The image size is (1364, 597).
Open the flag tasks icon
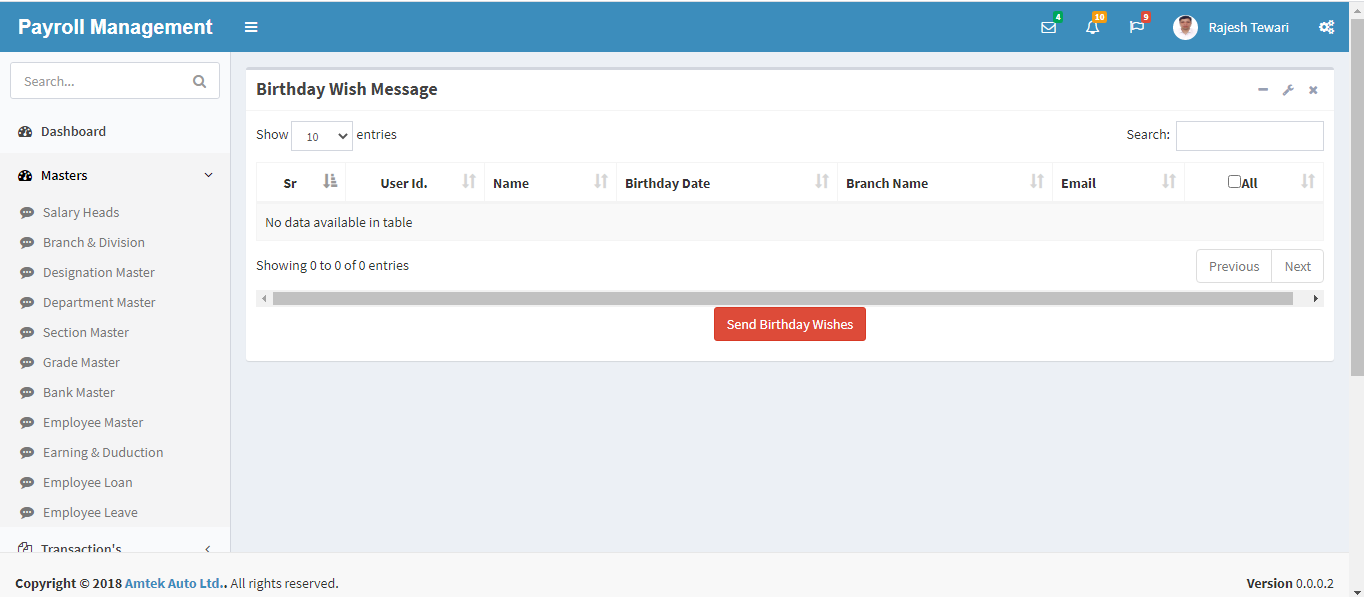pos(1136,28)
